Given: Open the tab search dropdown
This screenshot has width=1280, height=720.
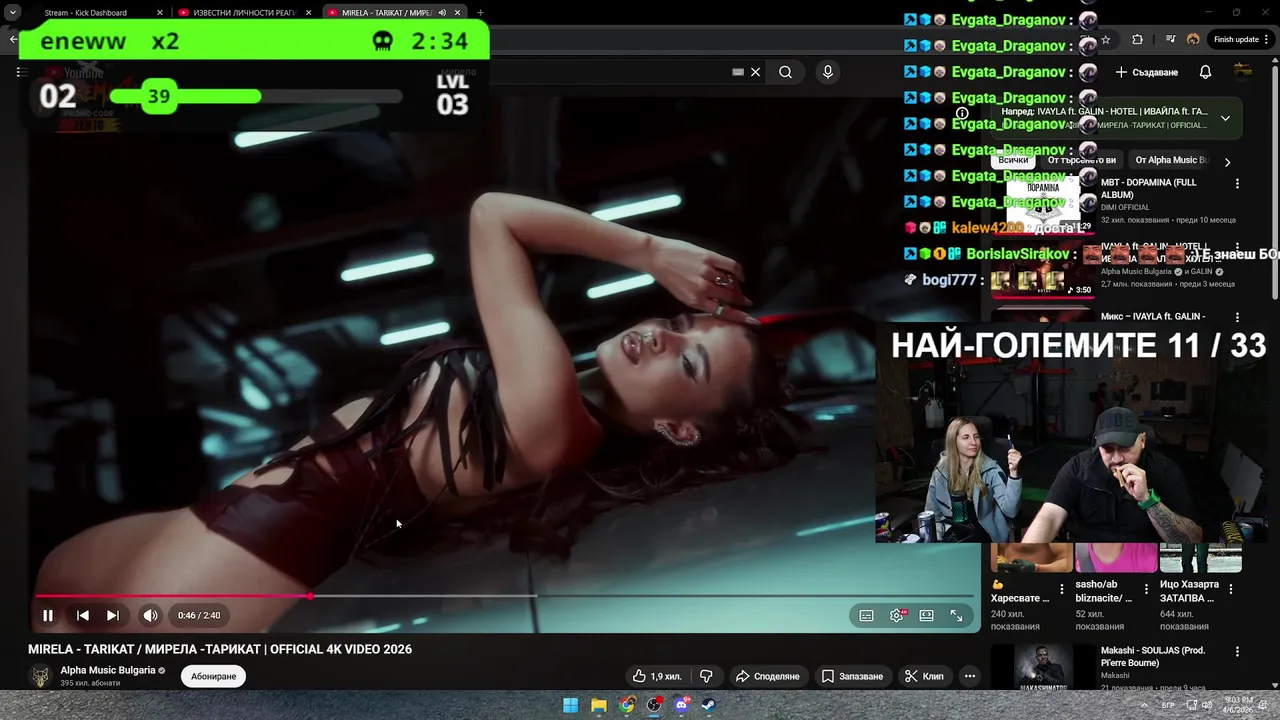Looking at the screenshot, I should click(13, 13).
